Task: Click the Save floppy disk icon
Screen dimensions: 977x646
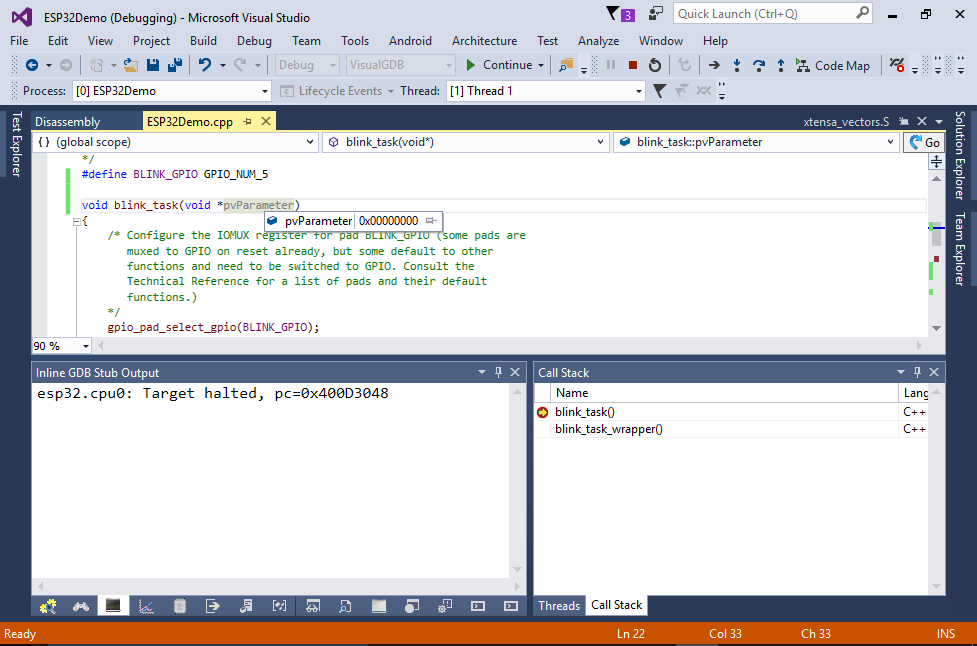Action: click(x=153, y=65)
